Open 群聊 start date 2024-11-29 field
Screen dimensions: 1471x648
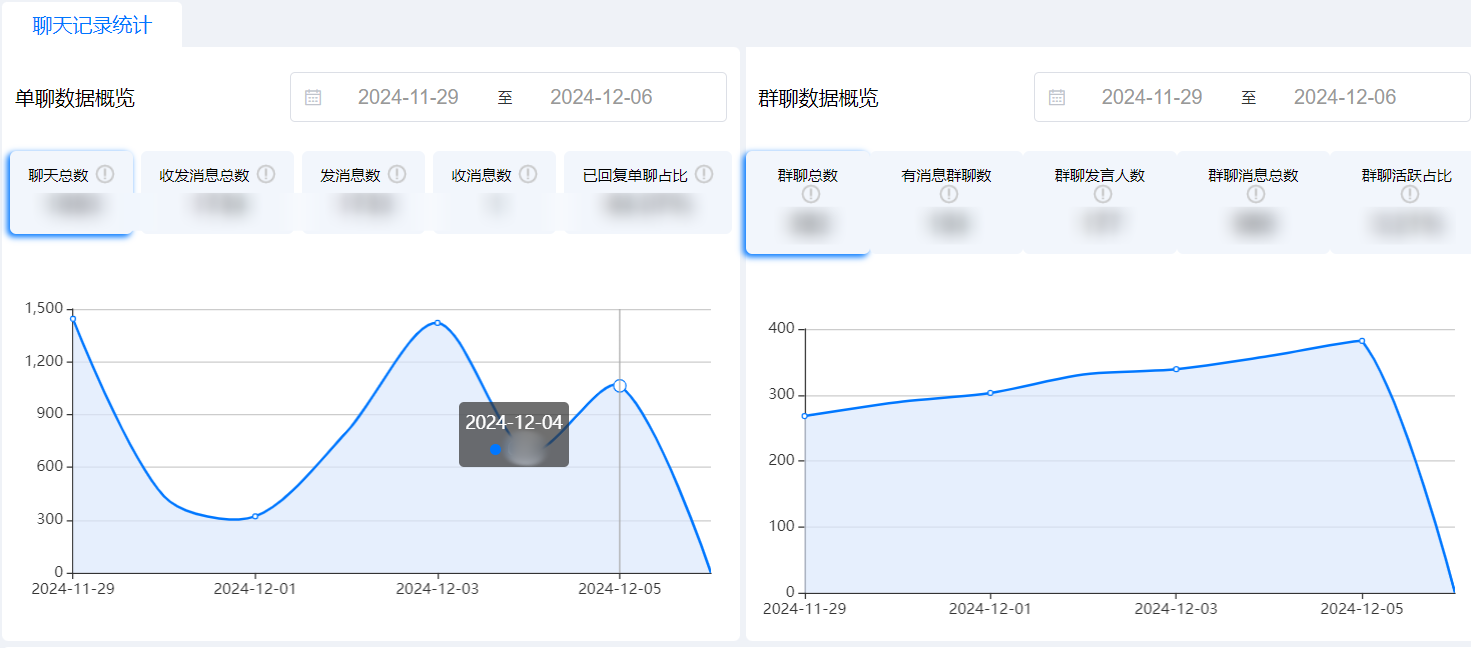[x=1152, y=97]
